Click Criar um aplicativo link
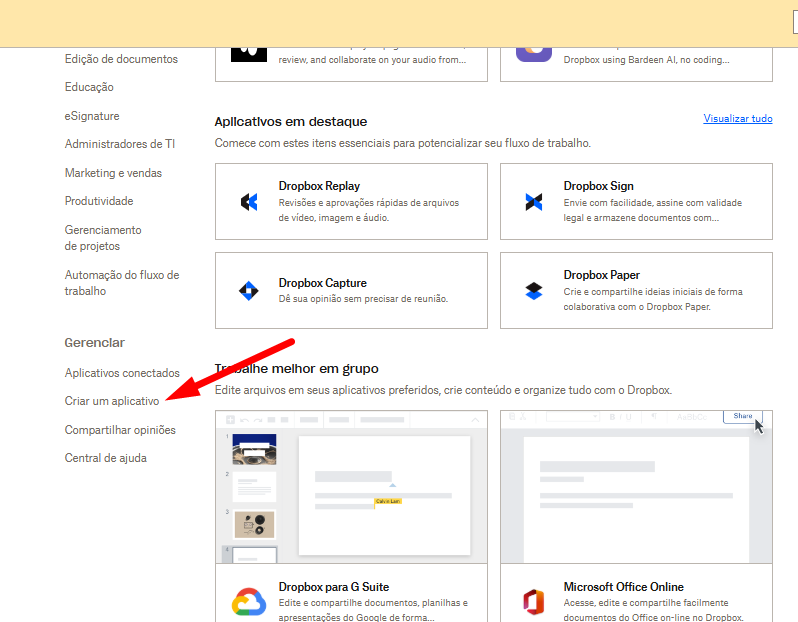798x622 pixels. (112, 401)
